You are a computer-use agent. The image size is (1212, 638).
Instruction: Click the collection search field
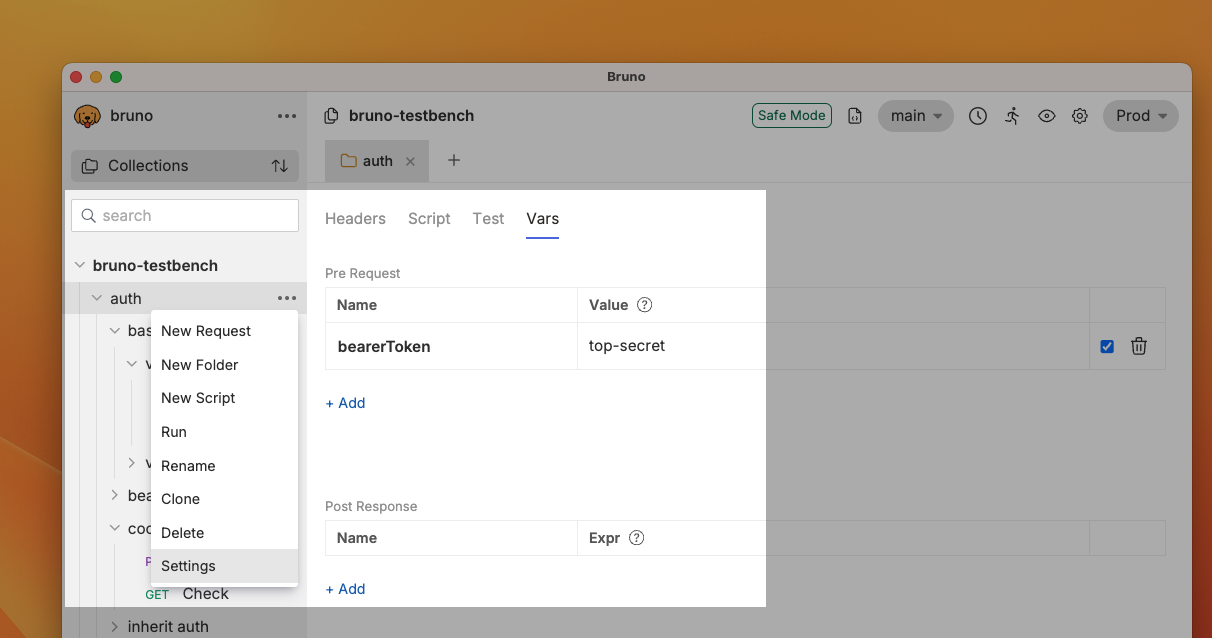coord(184,215)
